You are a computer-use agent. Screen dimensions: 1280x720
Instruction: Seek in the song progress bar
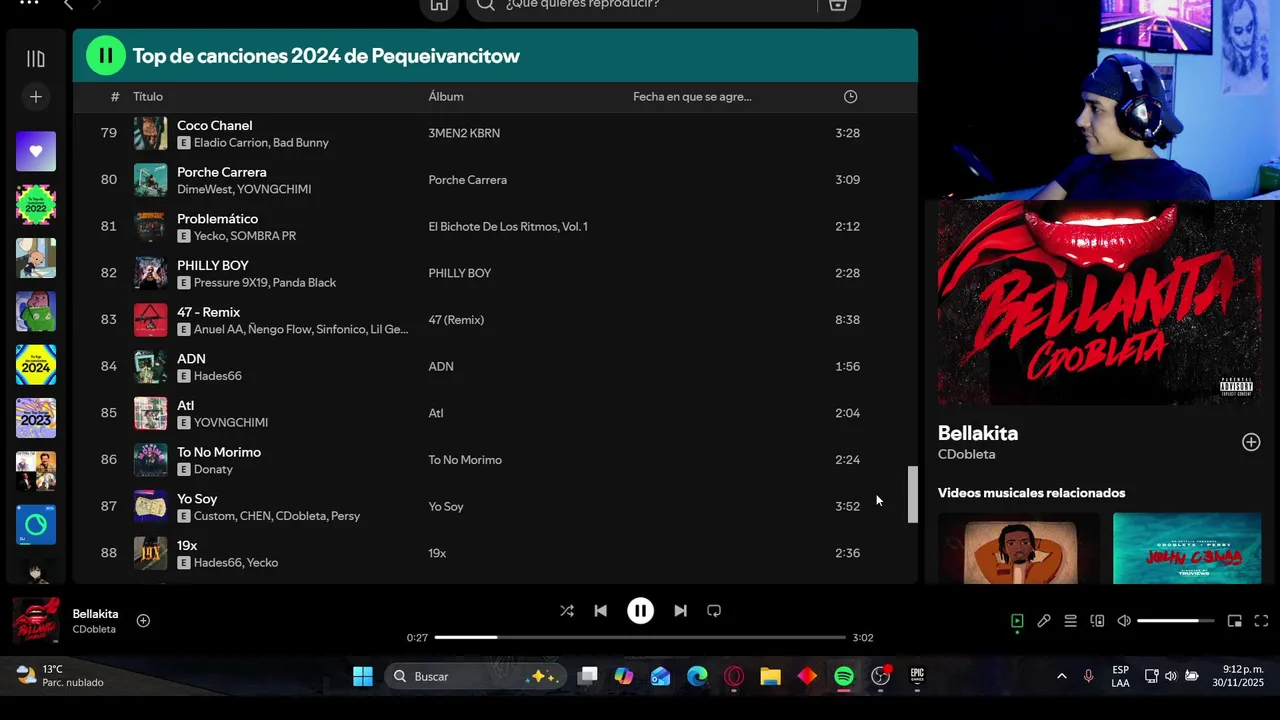pos(640,638)
